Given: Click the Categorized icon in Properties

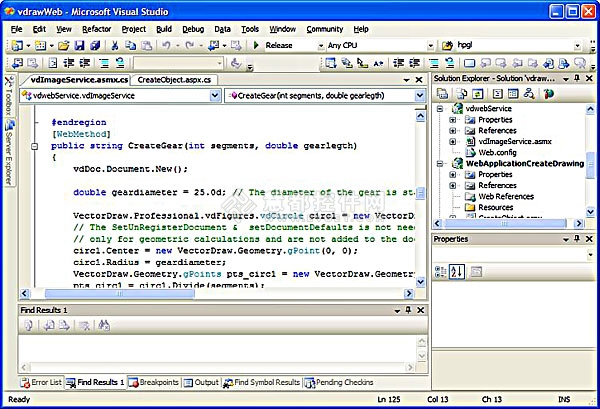Looking at the screenshot, I should point(441,272).
